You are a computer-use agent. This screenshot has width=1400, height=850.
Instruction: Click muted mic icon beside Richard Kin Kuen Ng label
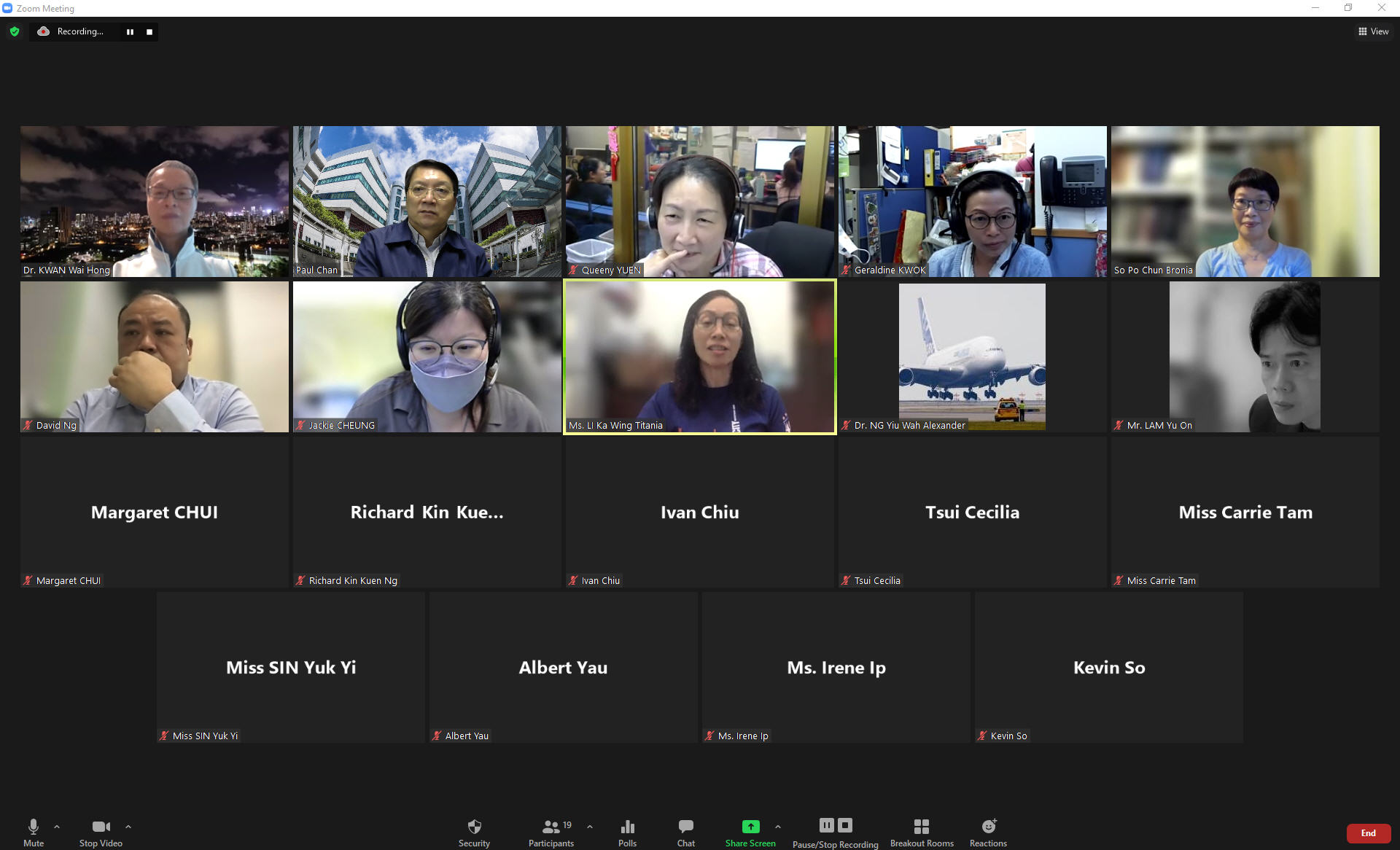[x=300, y=580]
